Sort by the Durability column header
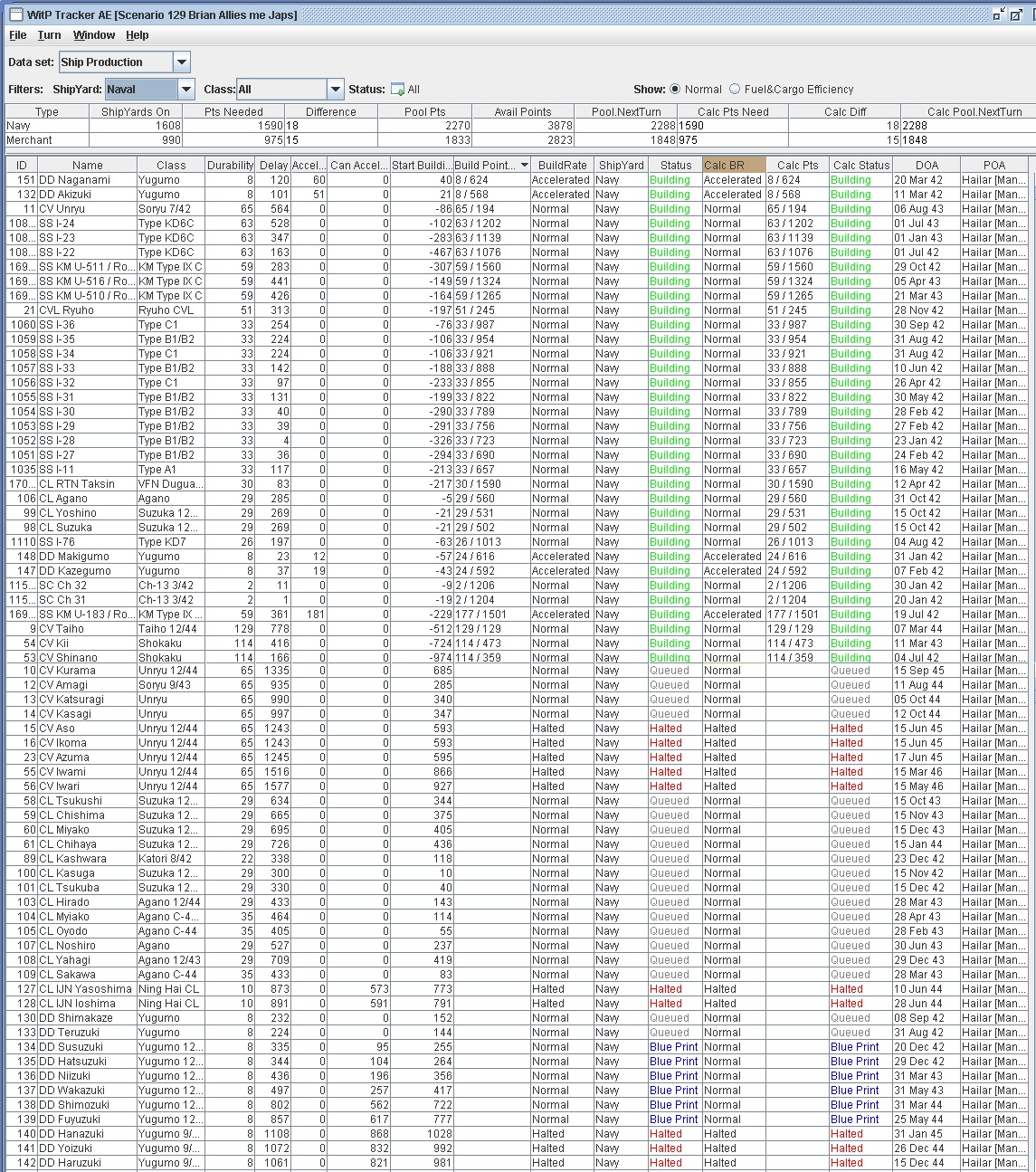The image size is (1036, 1172). (x=230, y=166)
